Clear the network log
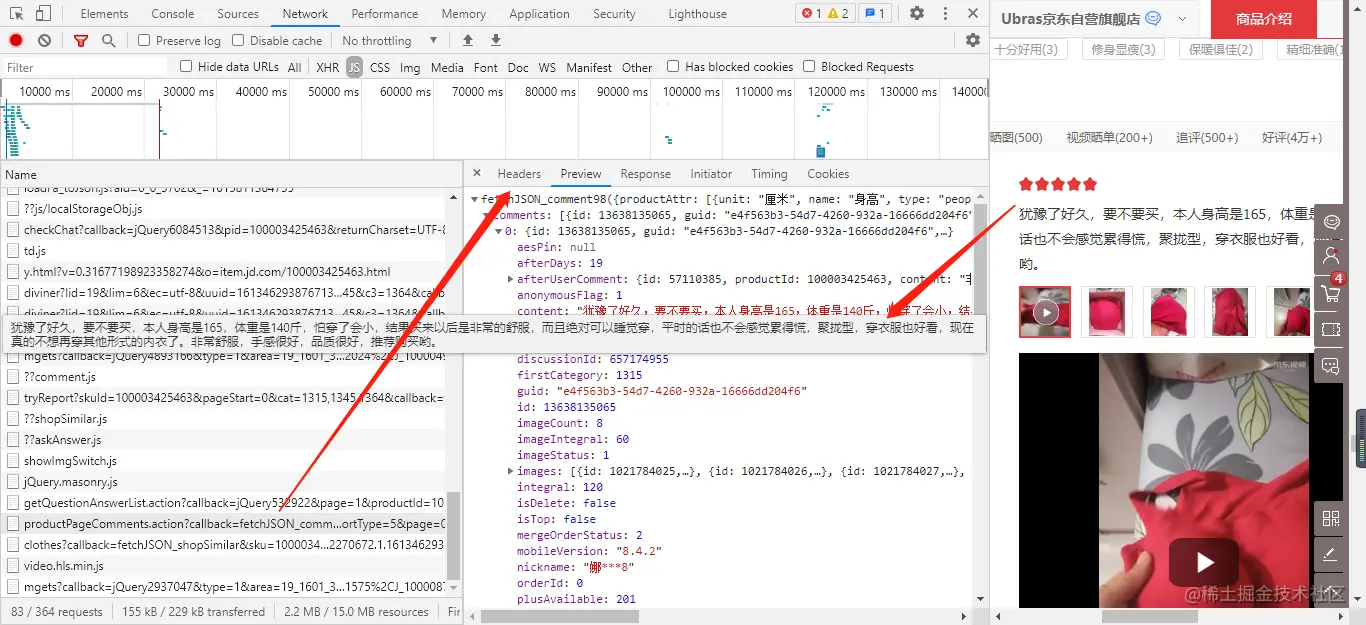The height and width of the screenshot is (625, 1366). click(44, 40)
